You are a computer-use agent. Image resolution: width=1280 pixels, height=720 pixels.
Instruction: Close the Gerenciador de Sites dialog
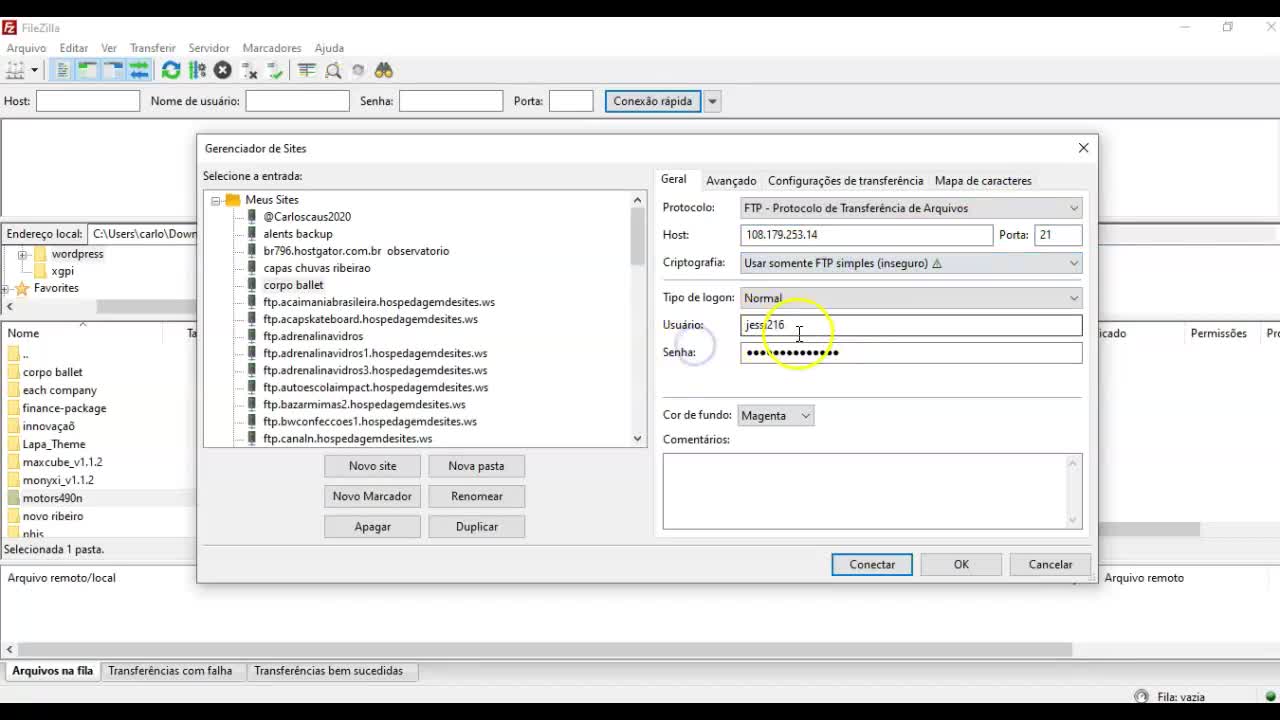point(1083,148)
